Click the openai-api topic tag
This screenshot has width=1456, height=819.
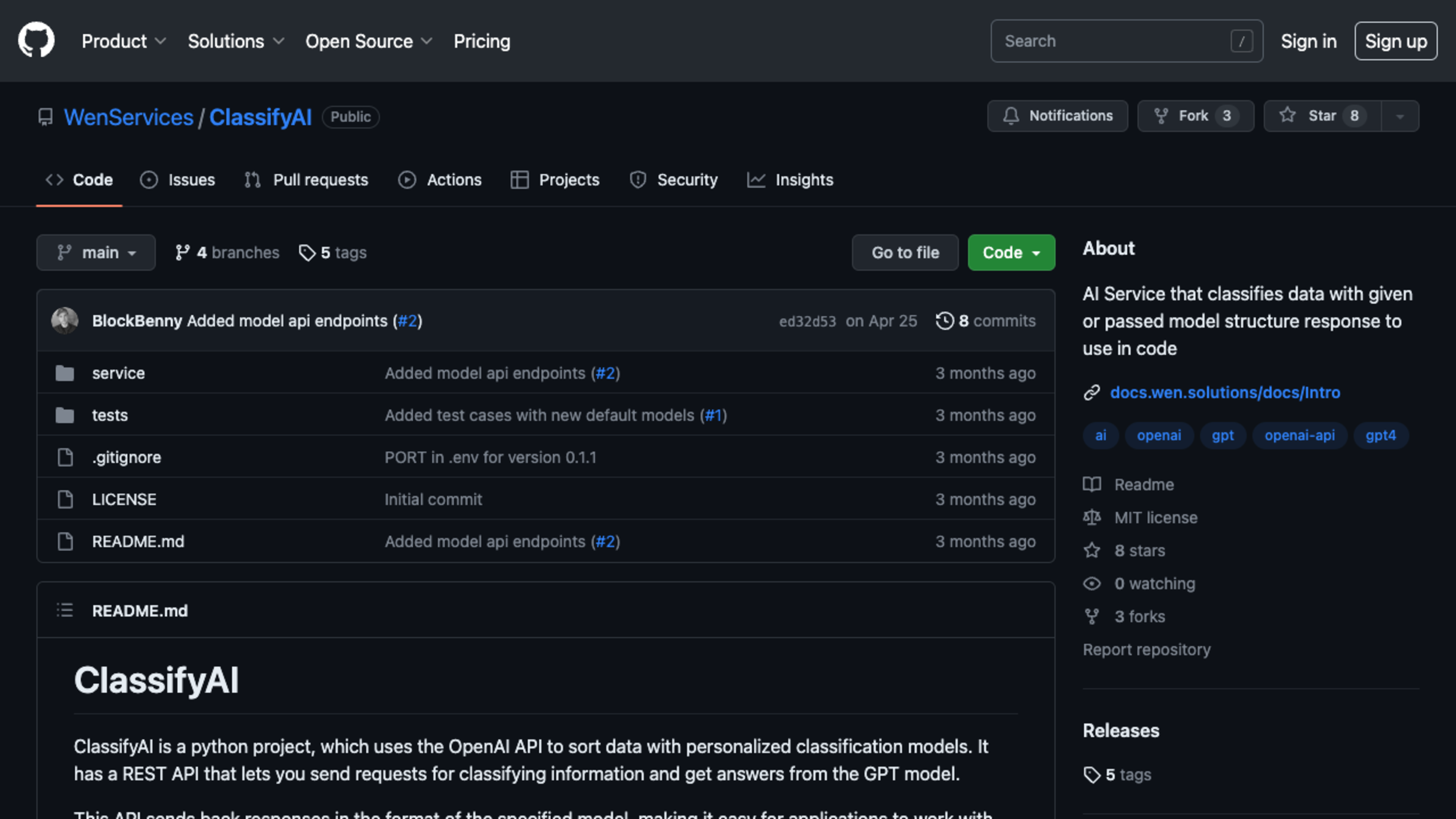tap(1299, 435)
